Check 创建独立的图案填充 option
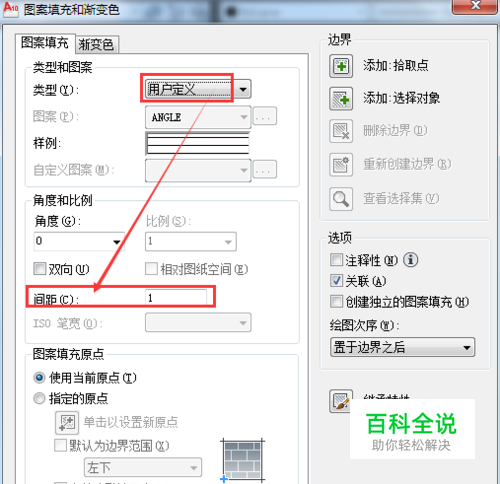 (336, 301)
